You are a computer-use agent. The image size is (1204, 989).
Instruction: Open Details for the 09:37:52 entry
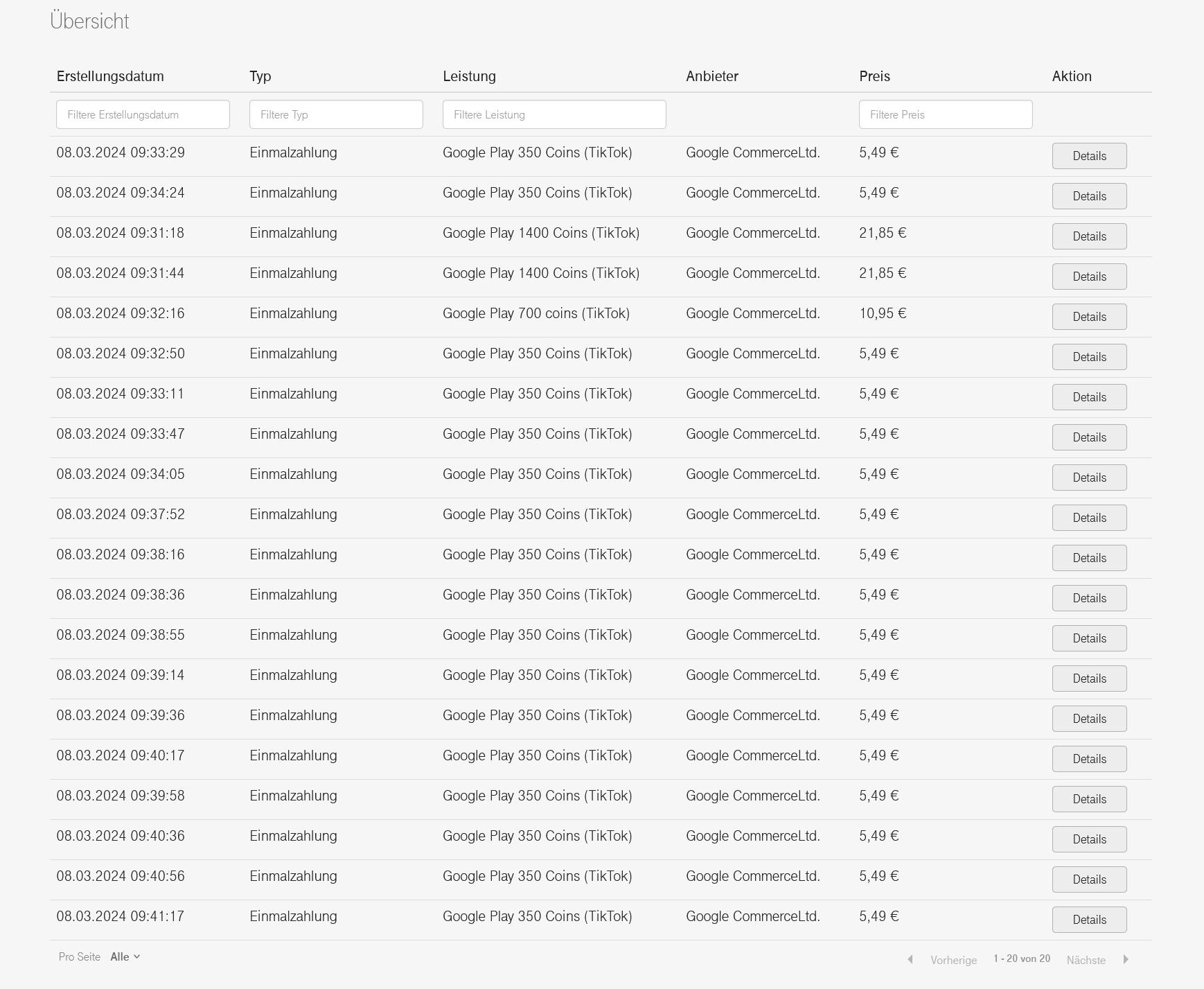click(1089, 518)
